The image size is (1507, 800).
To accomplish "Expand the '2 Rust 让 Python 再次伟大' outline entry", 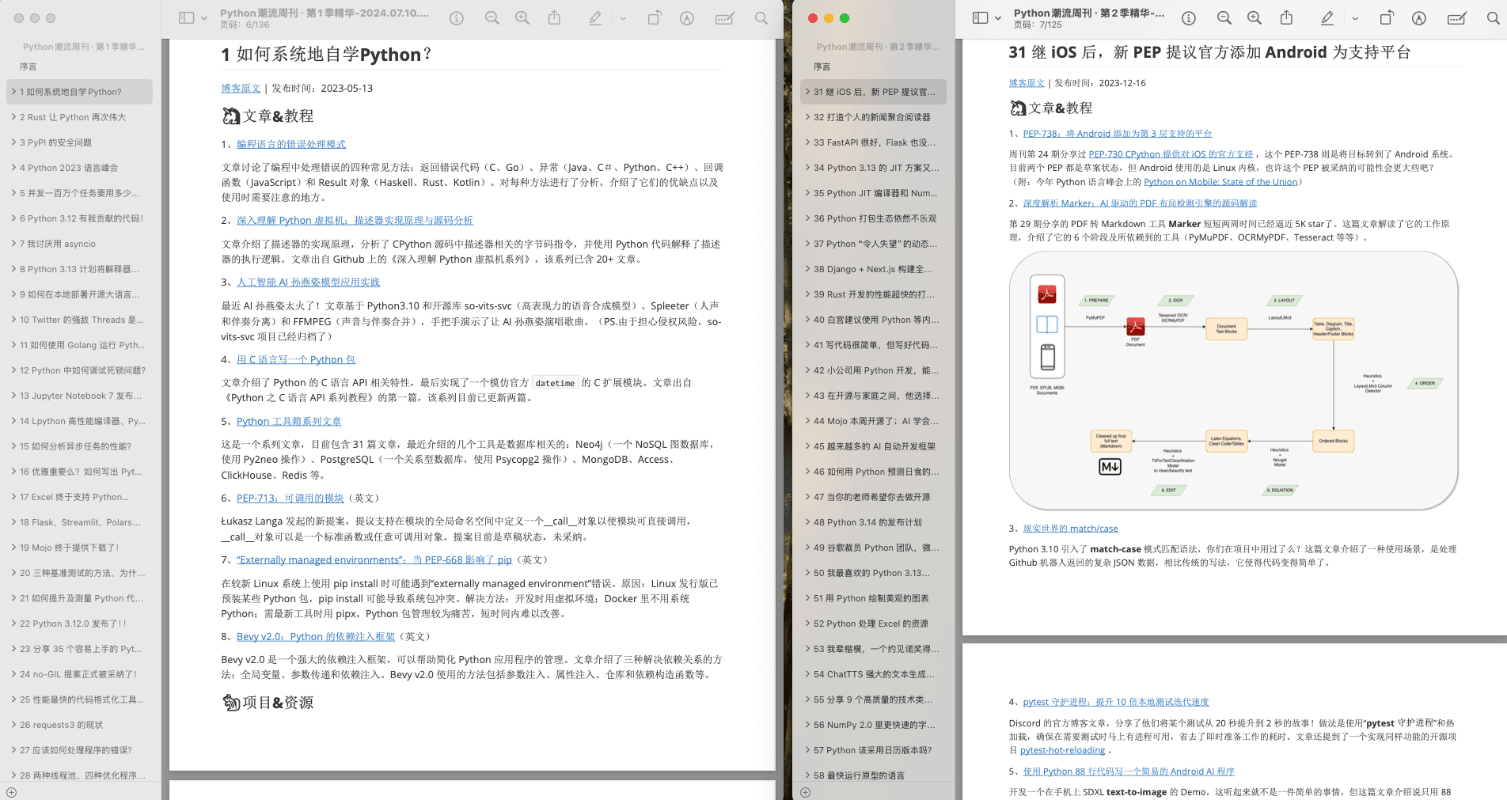I will click(x=12, y=117).
